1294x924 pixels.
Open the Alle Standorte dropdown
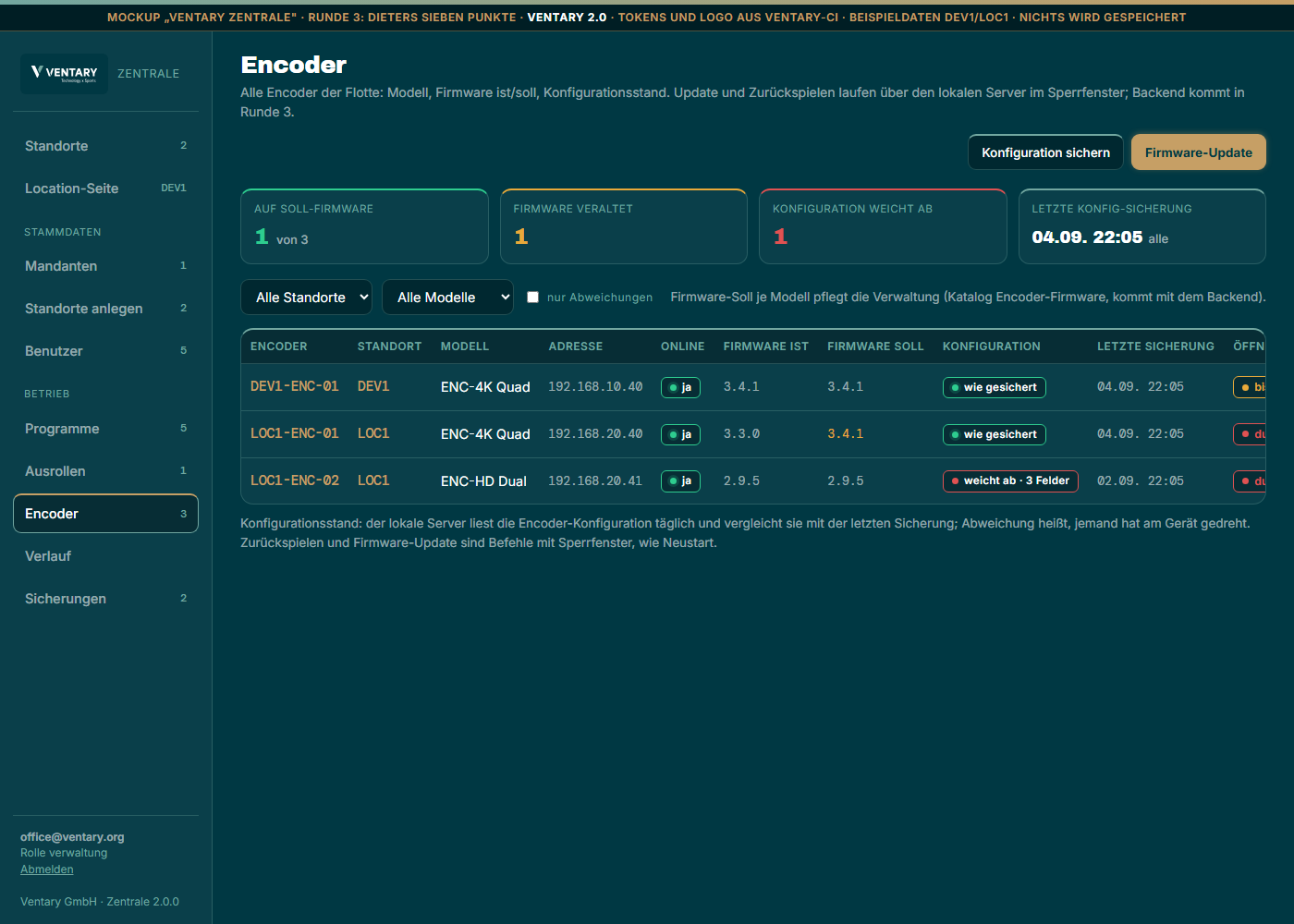[x=306, y=298]
